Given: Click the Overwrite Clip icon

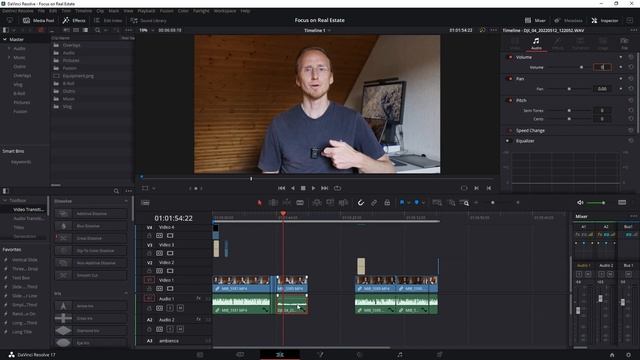Looking at the screenshot, I should click(x=330, y=202).
